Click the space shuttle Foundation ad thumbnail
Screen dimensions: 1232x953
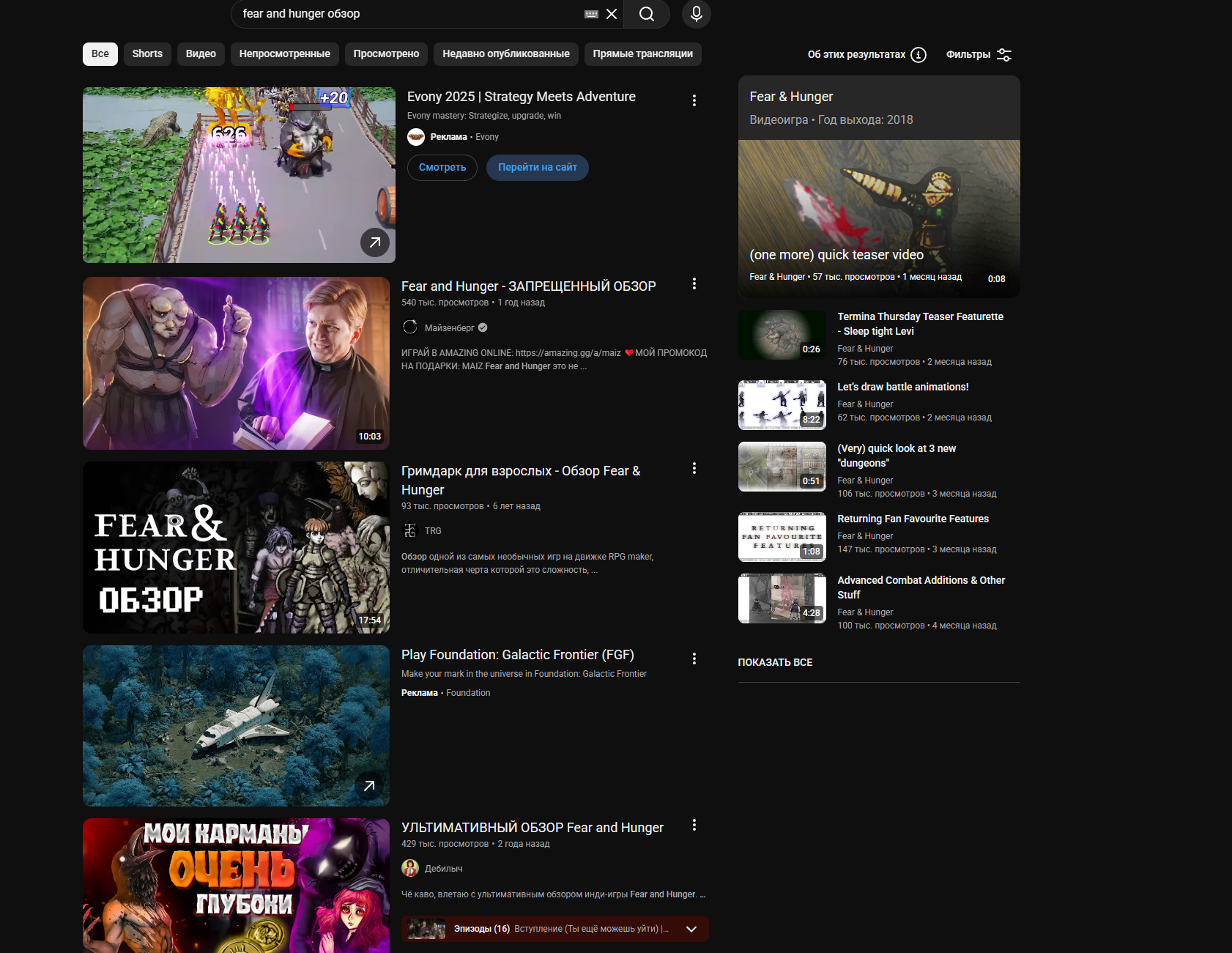[x=236, y=726]
